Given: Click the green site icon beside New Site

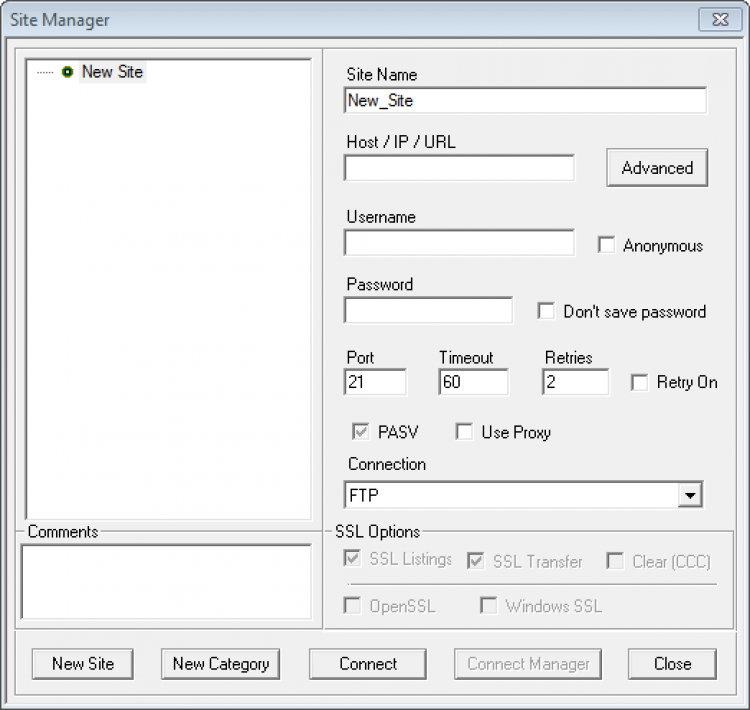Looking at the screenshot, I should 67,72.
